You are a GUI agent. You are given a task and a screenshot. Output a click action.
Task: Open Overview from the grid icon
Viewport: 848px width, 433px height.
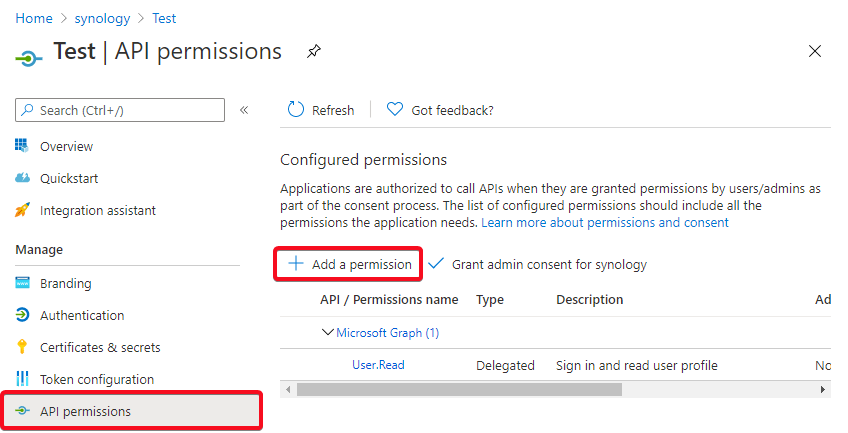pos(22,145)
